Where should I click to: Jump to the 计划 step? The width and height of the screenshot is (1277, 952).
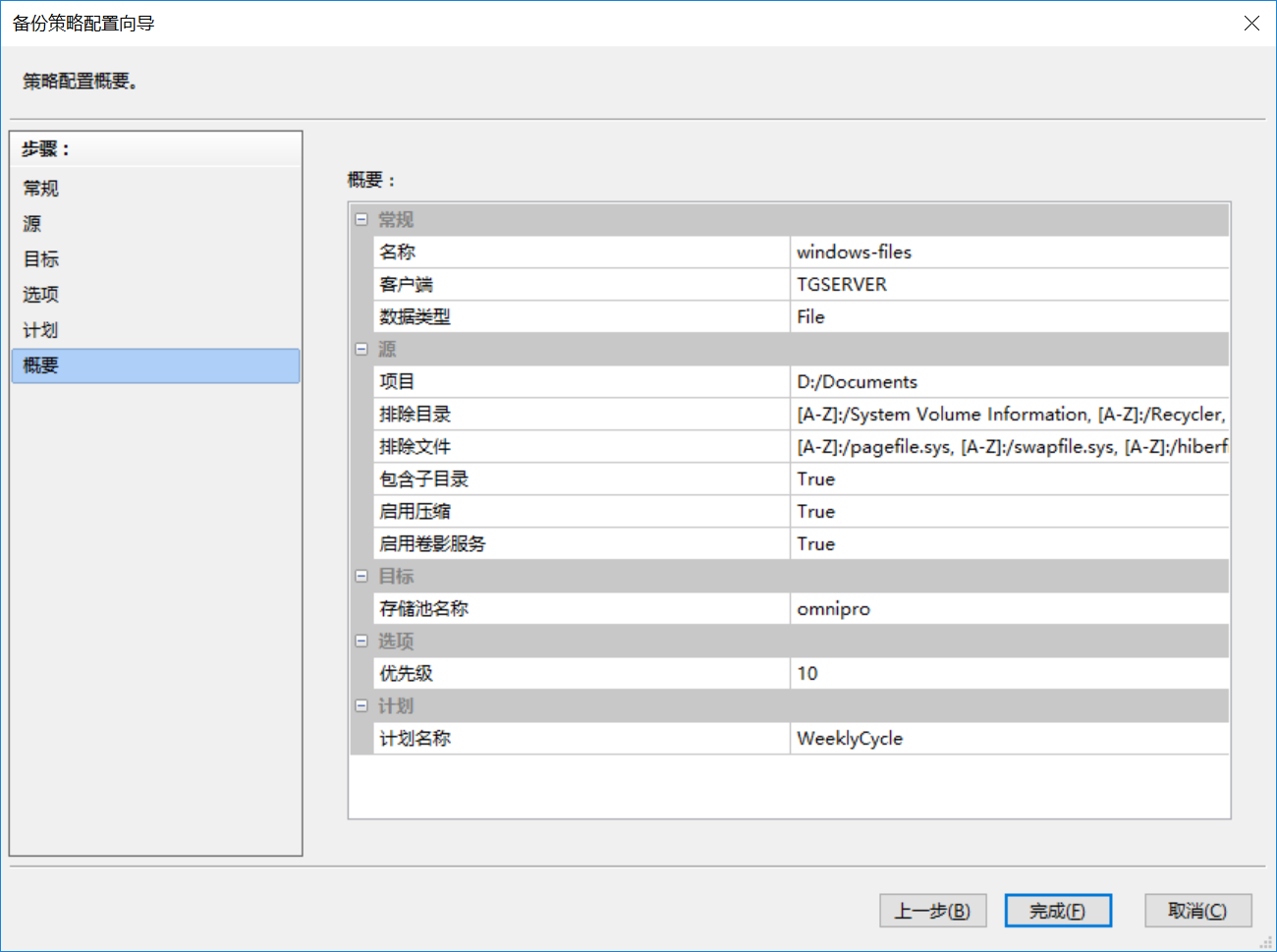[41, 330]
